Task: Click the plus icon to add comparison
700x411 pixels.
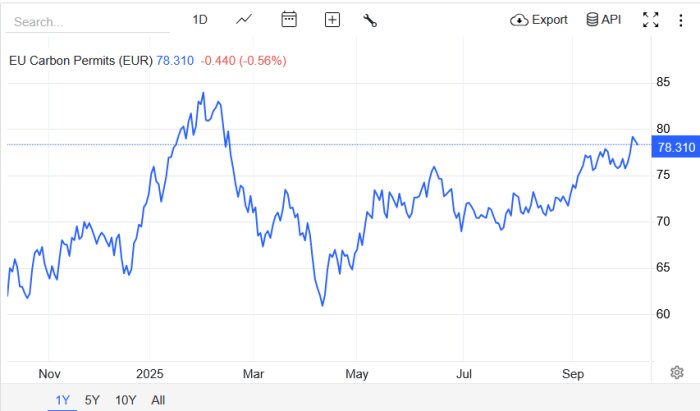Action: pos(332,19)
